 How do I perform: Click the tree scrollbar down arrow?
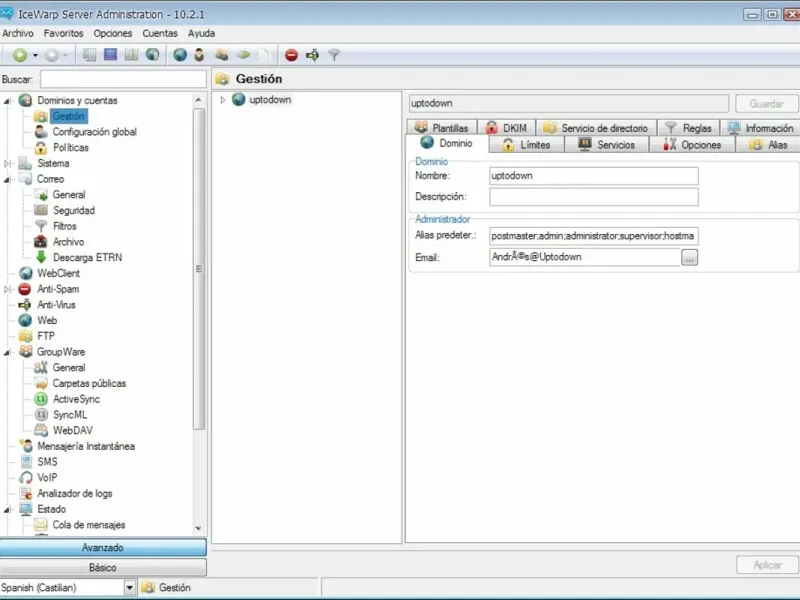198,529
